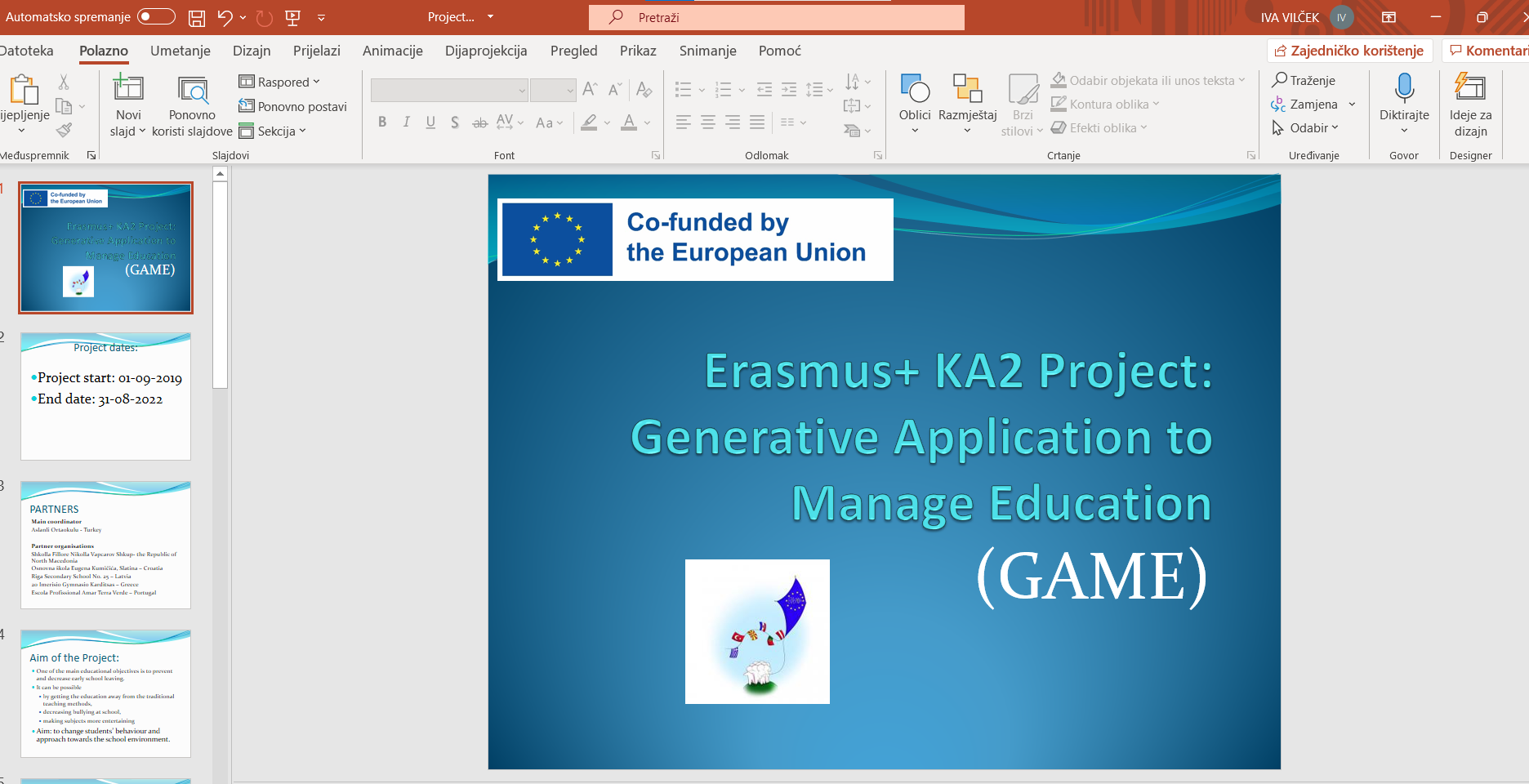Open the Razmještaj arrange menu
Screen dimensions: 1529x784
tap(967, 105)
